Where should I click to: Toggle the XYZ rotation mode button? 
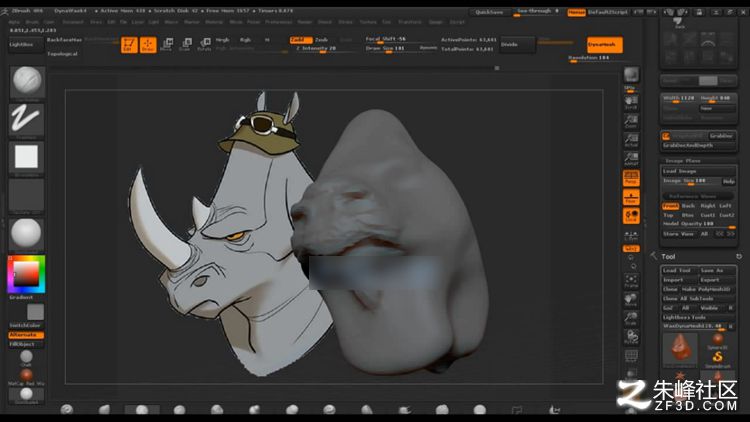coord(631,249)
